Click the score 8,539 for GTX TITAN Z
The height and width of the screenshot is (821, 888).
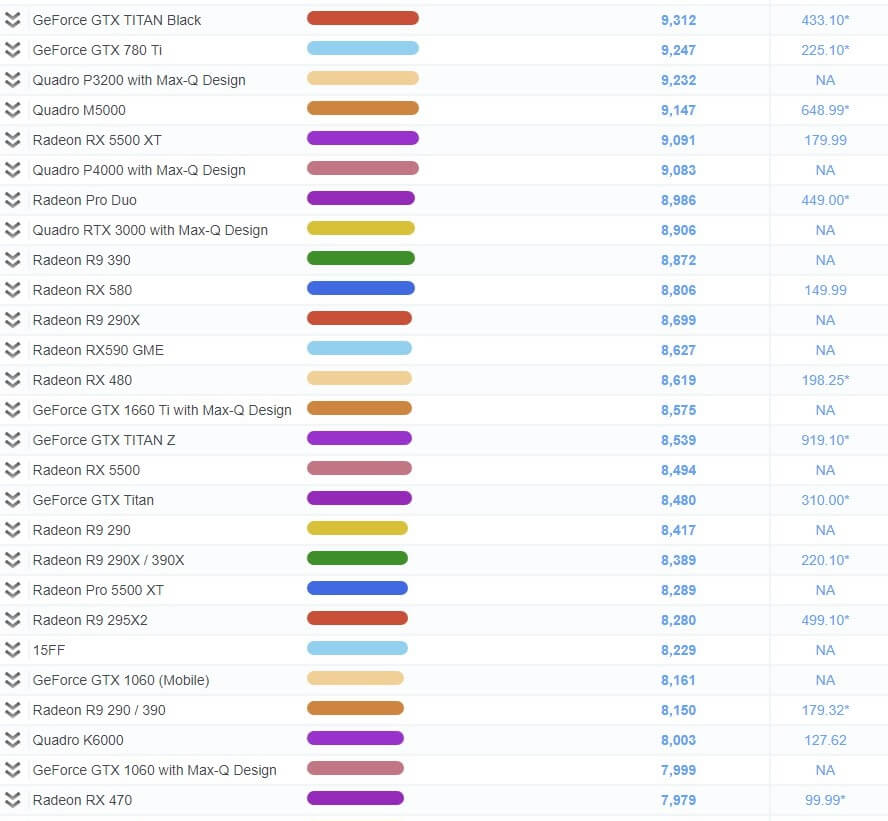pos(678,441)
